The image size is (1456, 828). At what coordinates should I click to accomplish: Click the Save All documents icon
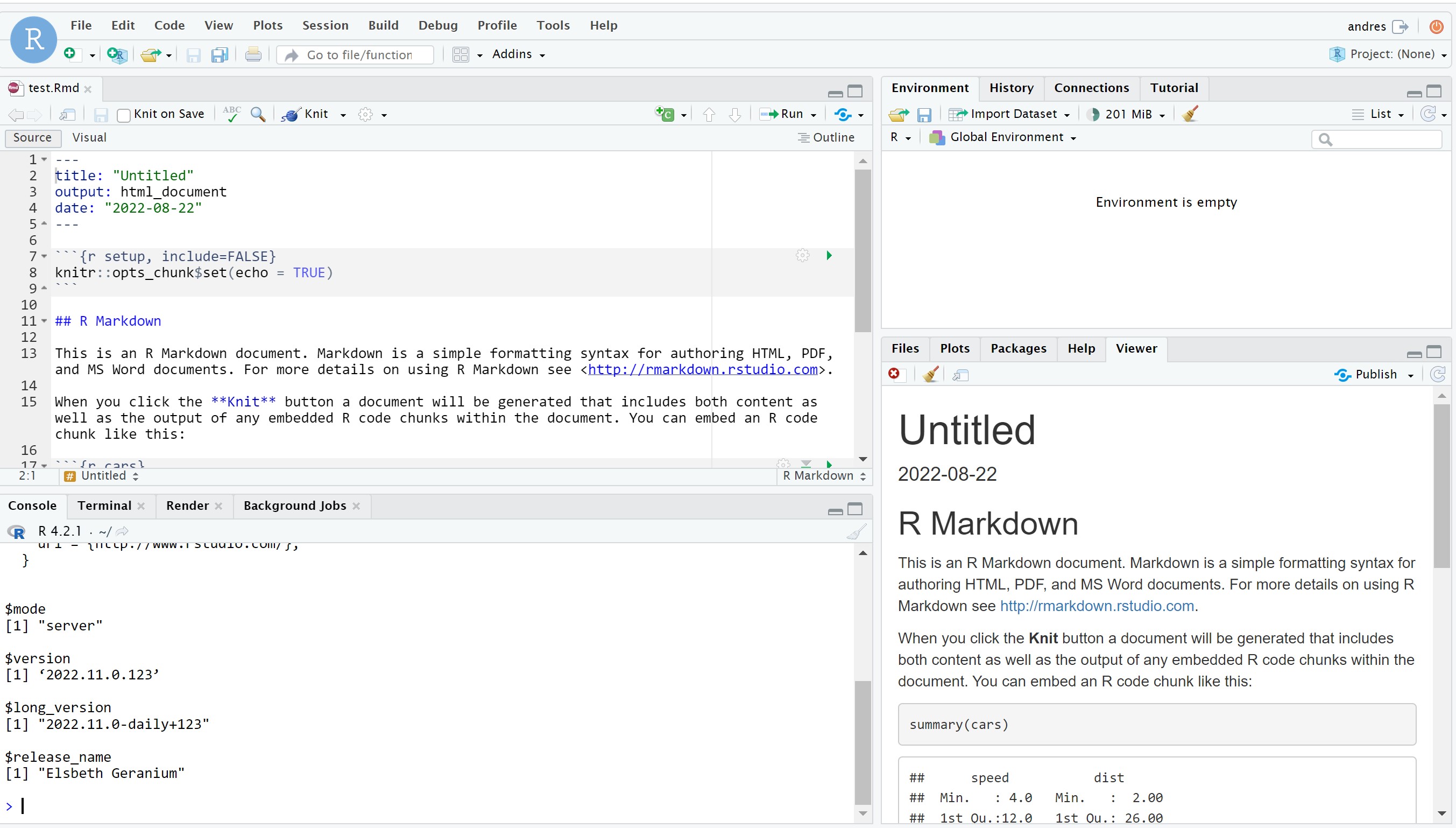[220, 54]
